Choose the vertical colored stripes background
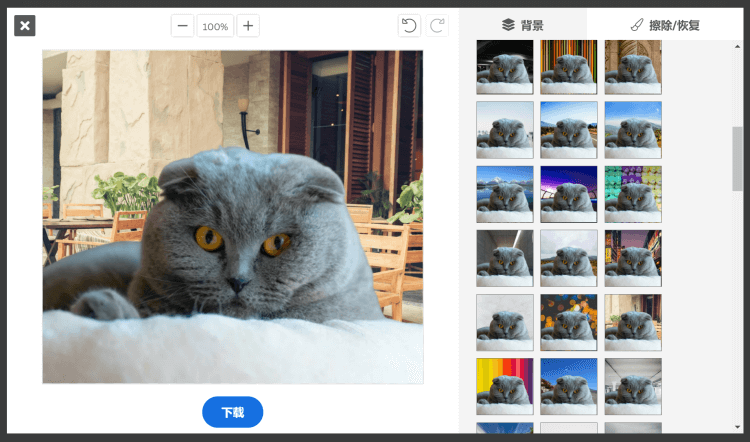 click(x=569, y=66)
